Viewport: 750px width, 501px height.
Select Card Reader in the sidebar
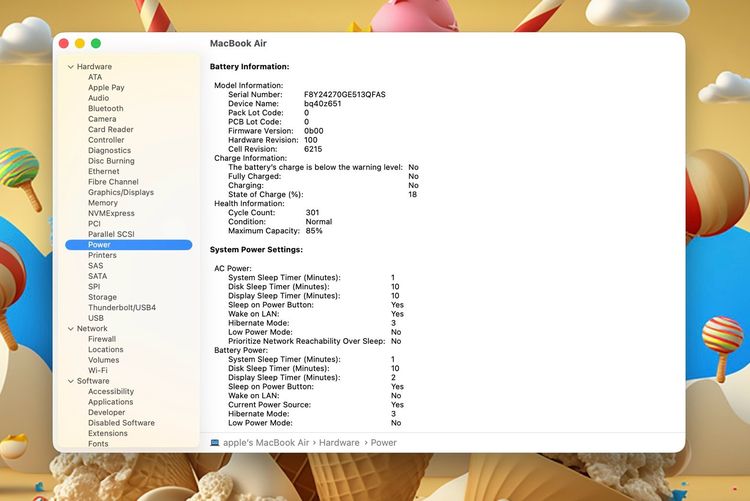coord(110,129)
